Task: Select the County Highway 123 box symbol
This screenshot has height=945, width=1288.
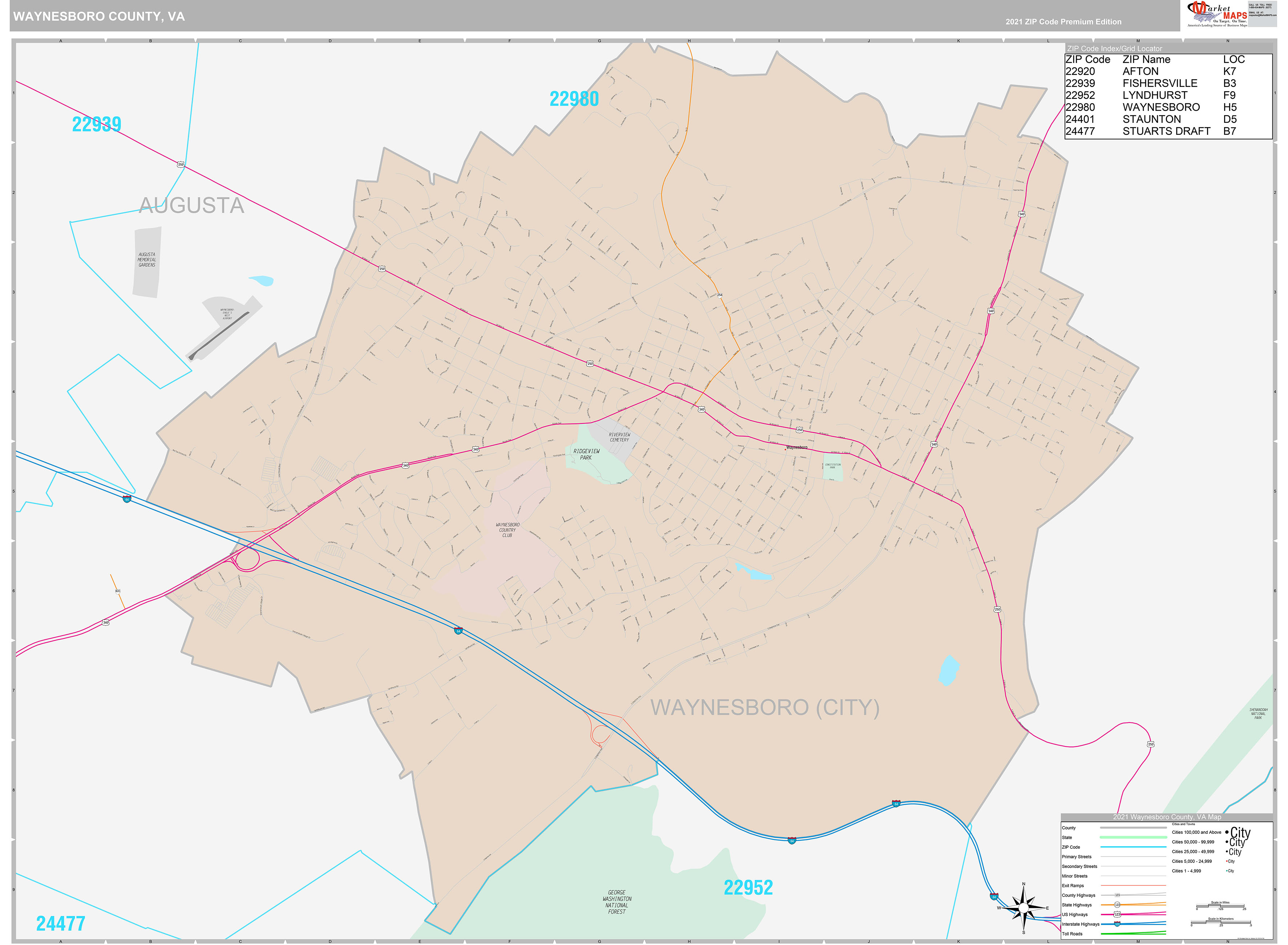Action: 1117,895
